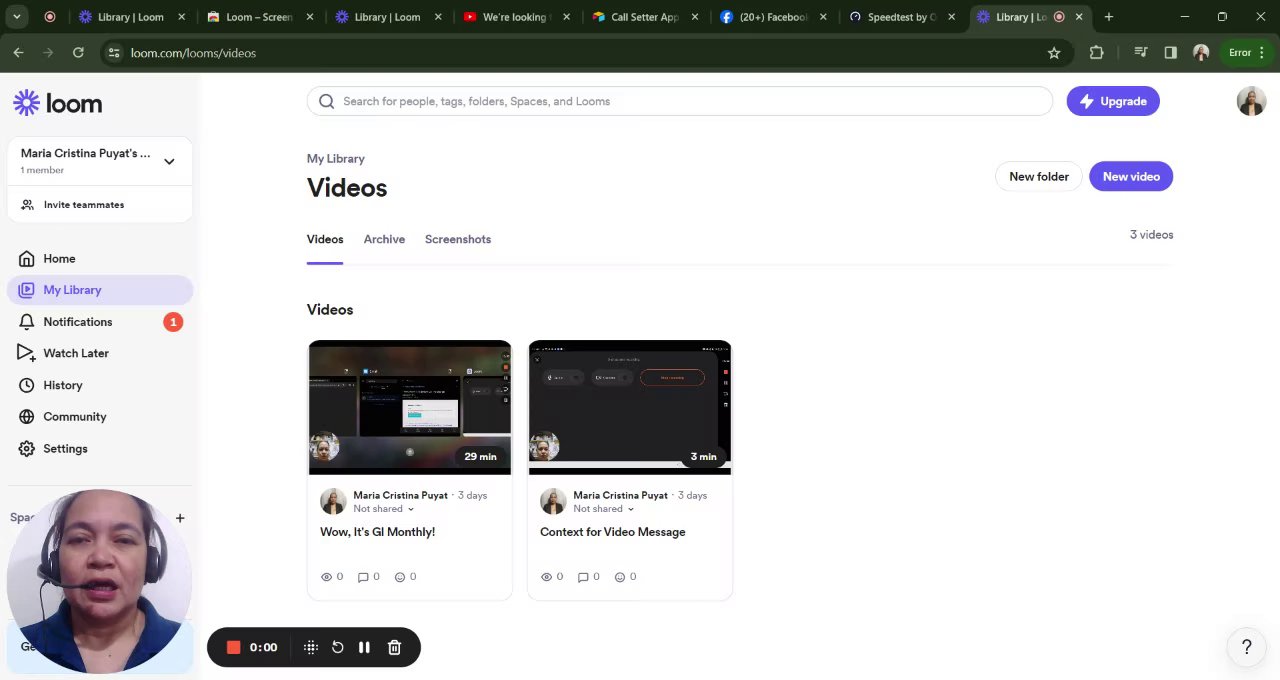
Task: Go to My Library in sidebar
Action: tap(100, 290)
